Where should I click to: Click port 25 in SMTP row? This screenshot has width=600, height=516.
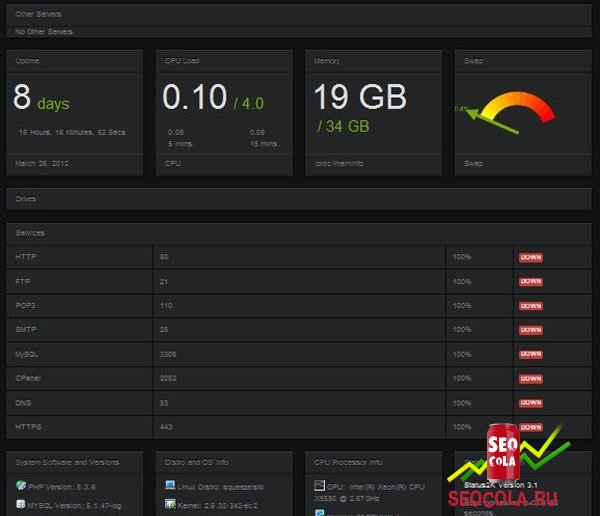(x=164, y=330)
